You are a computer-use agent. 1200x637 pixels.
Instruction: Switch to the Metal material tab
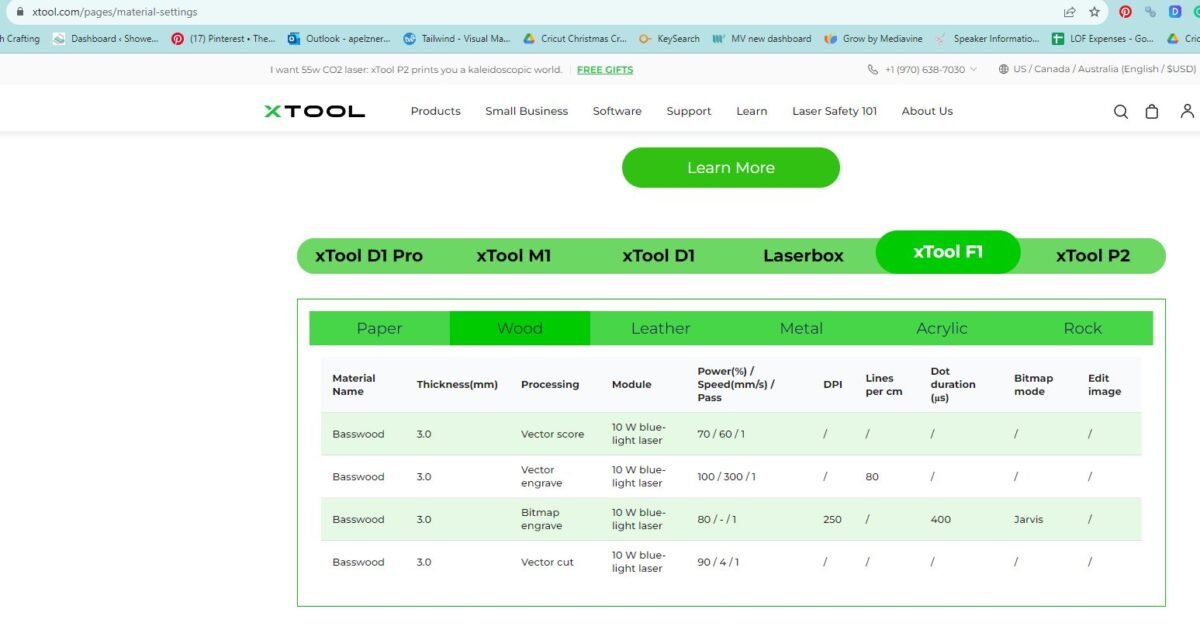click(801, 328)
